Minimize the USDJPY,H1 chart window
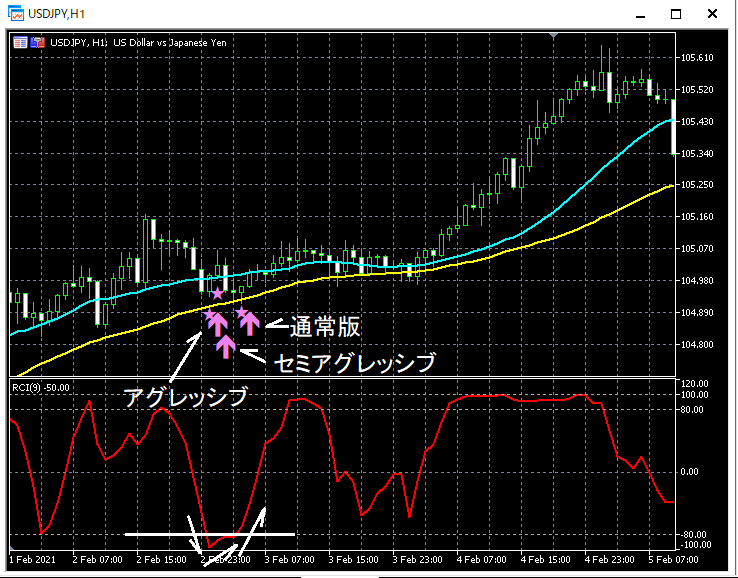 point(640,15)
